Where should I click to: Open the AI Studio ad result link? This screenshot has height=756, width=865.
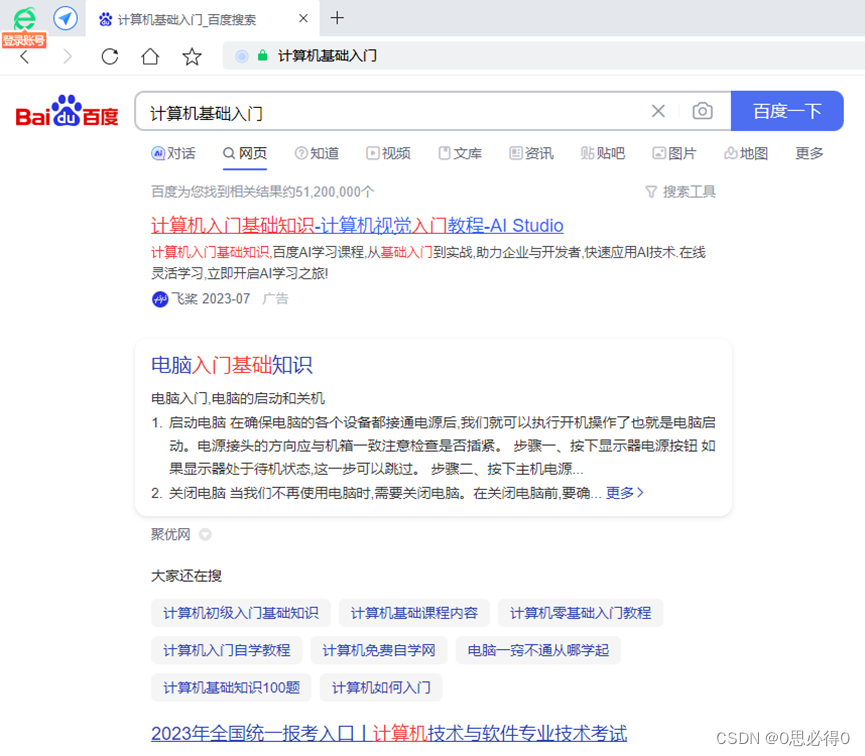click(357, 225)
